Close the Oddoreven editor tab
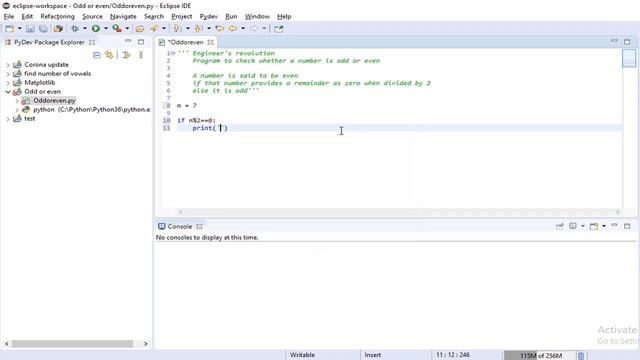The image size is (640, 360). [x=210, y=42]
